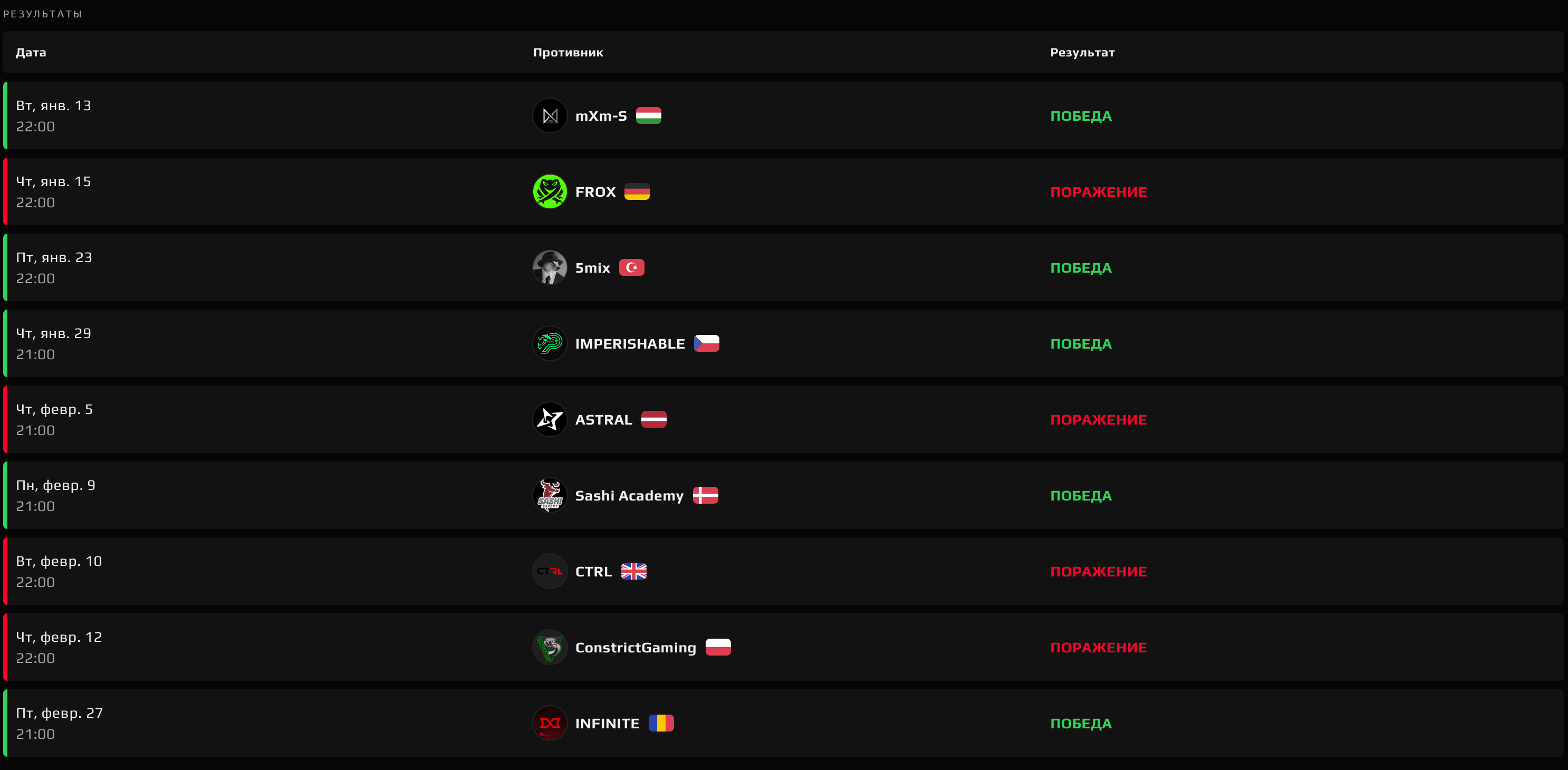Click the green FROX team logo
This screenshot has height=770, width=1568.
[x=550, y=192]
